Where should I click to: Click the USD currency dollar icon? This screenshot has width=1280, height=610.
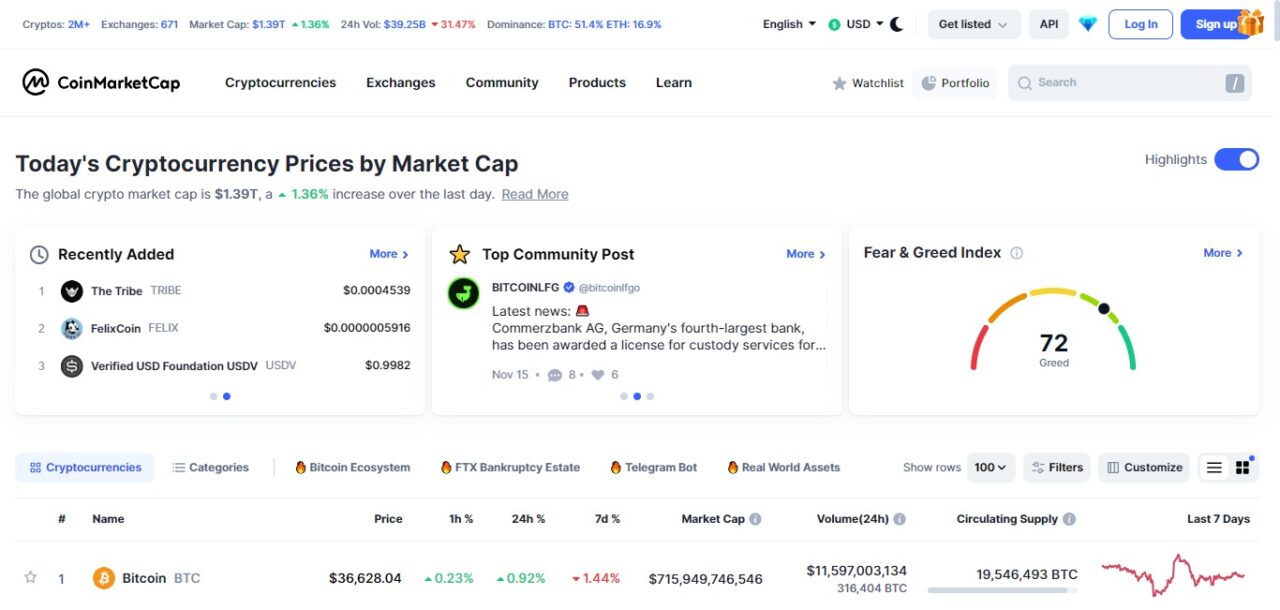(835, 24)
